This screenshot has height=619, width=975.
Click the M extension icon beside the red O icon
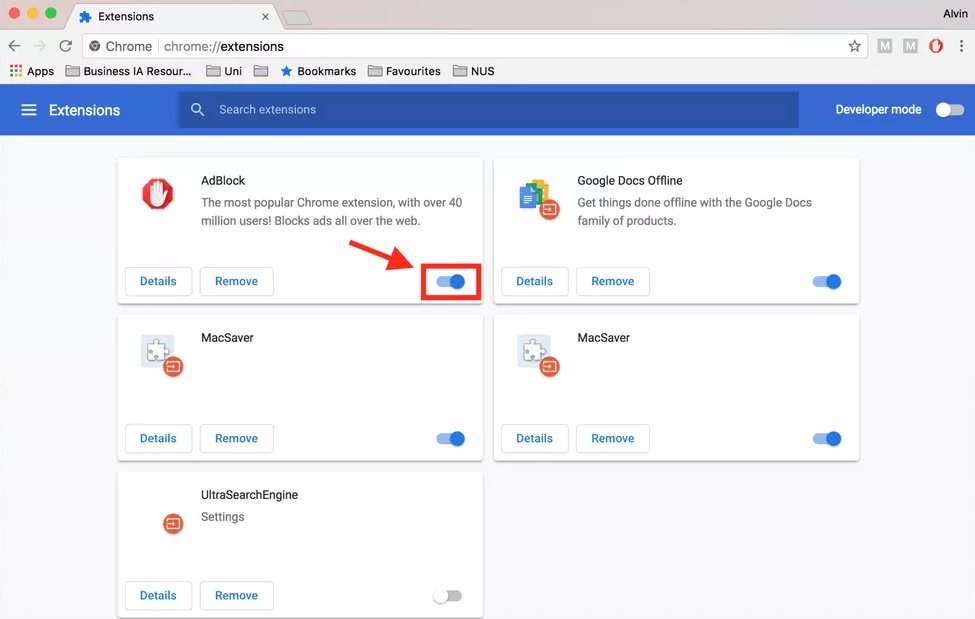(x=910, y=46)
